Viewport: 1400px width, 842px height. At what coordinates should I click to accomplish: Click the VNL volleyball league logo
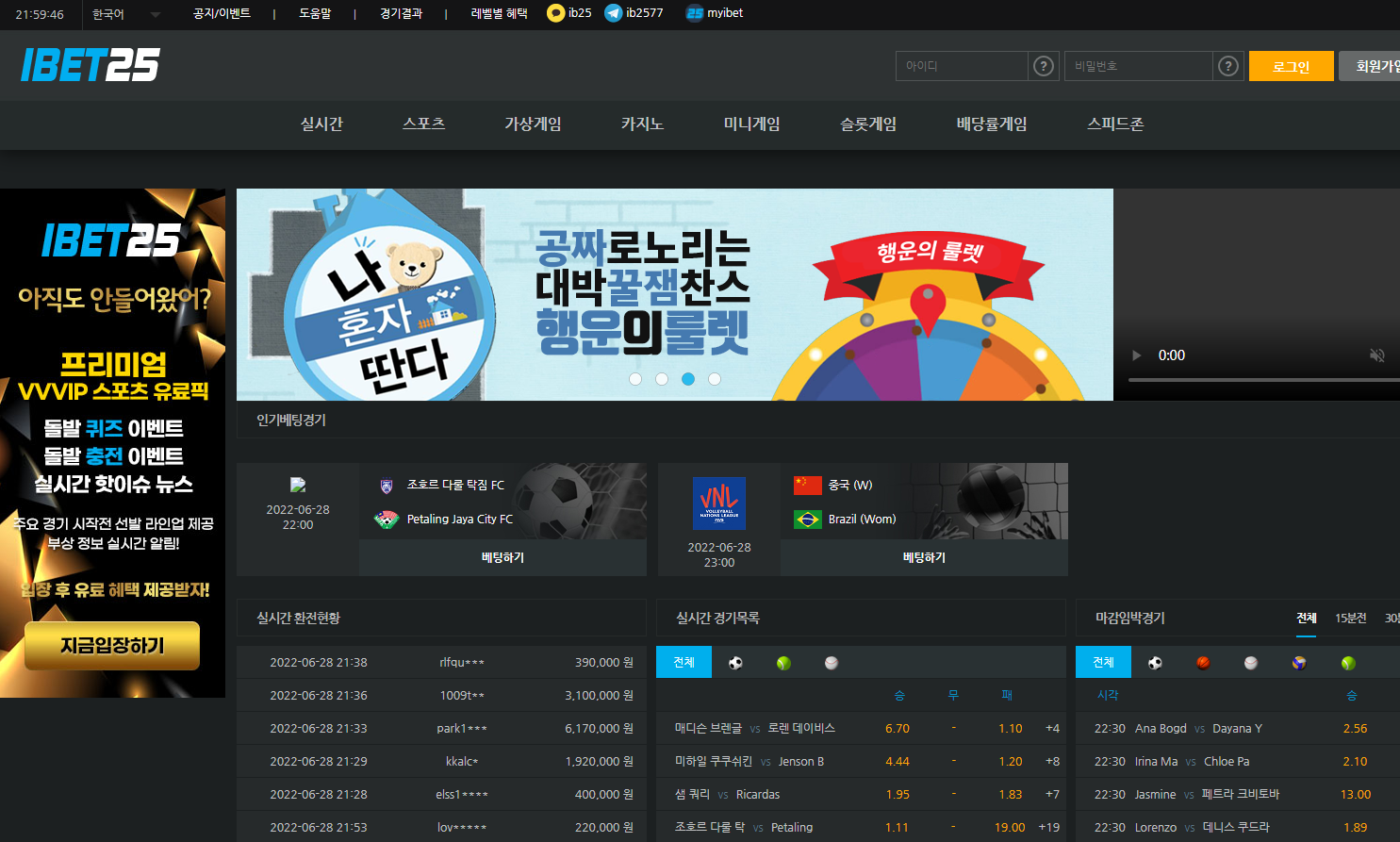(719, 504)
